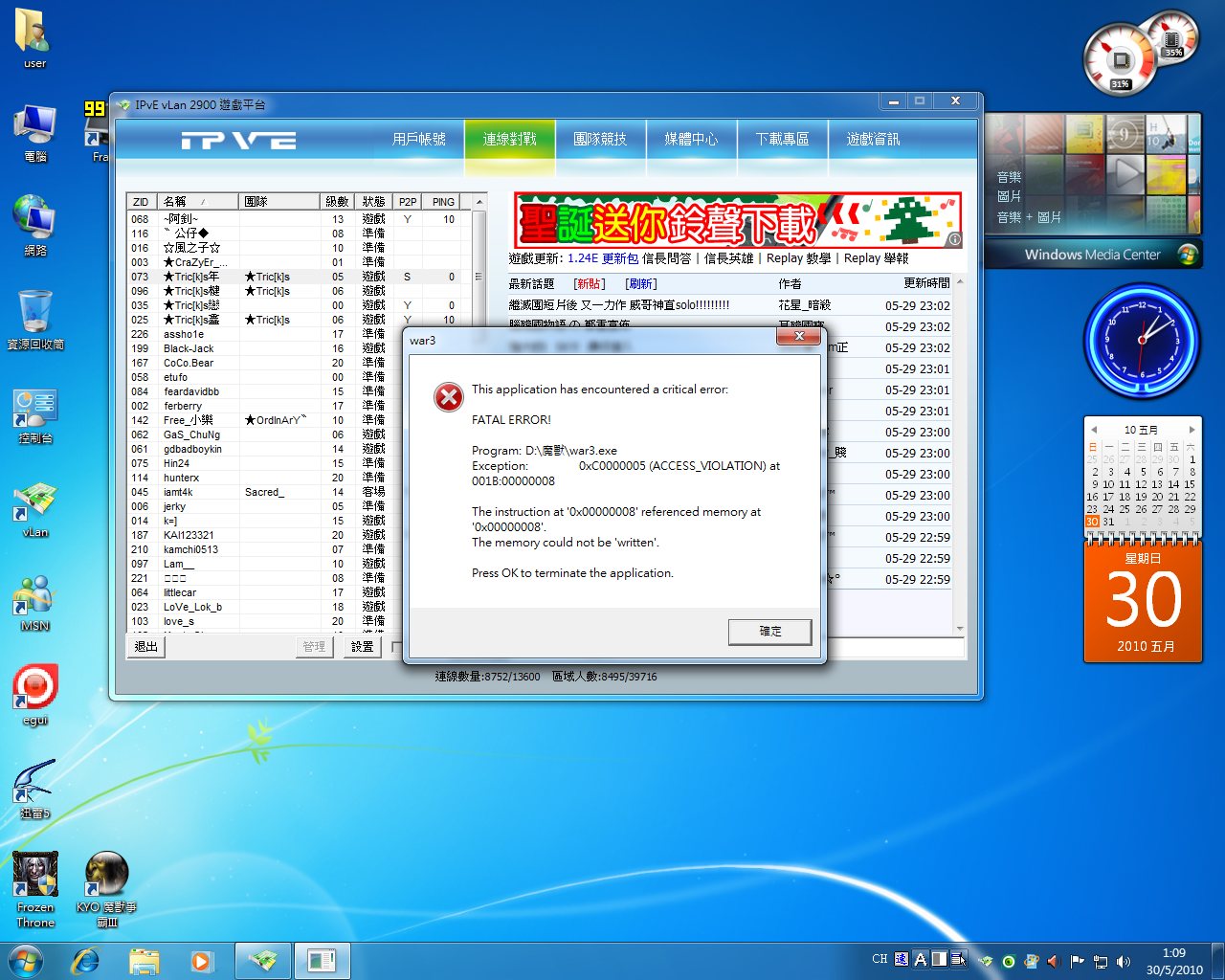1225x980 pixels.
Task: Click the 刷新 link in the topics header
Action: 641,284
